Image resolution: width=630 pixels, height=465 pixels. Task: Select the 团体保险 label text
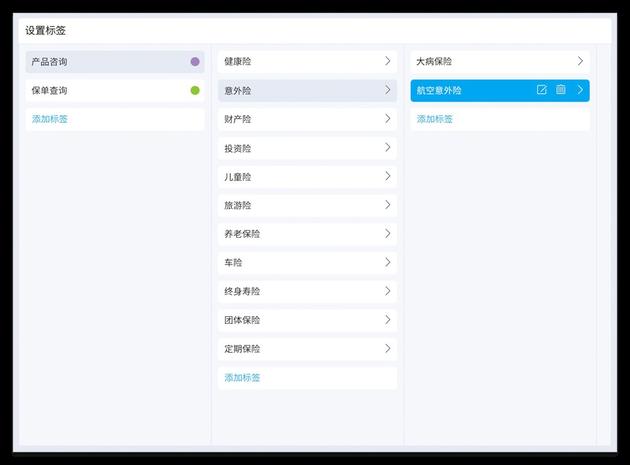pos(242,320)
